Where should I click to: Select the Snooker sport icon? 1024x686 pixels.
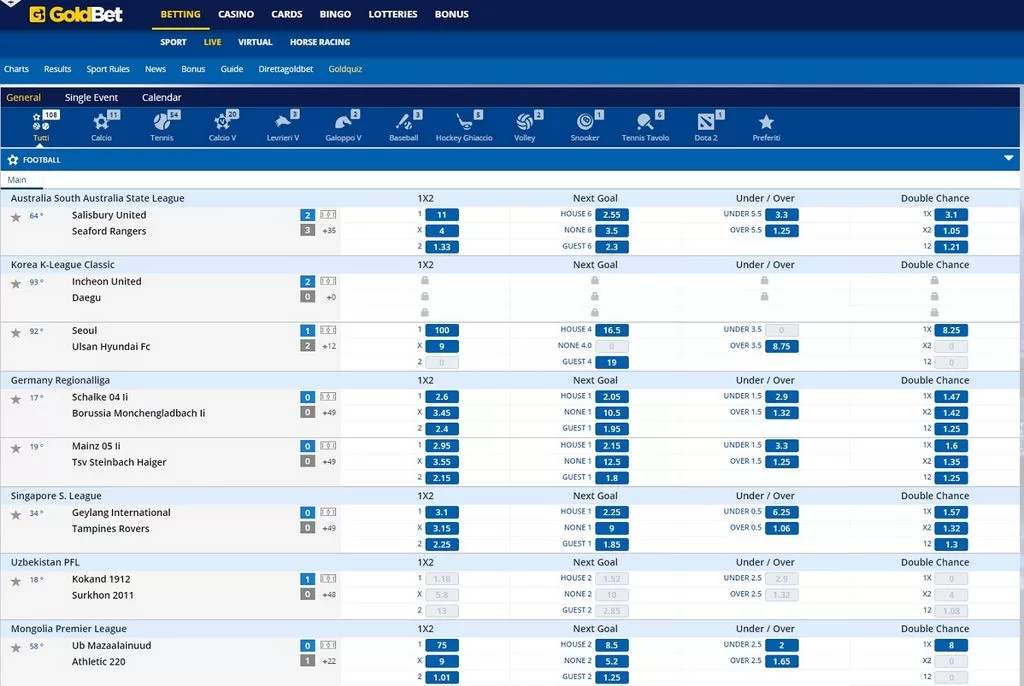click(585, 122)
